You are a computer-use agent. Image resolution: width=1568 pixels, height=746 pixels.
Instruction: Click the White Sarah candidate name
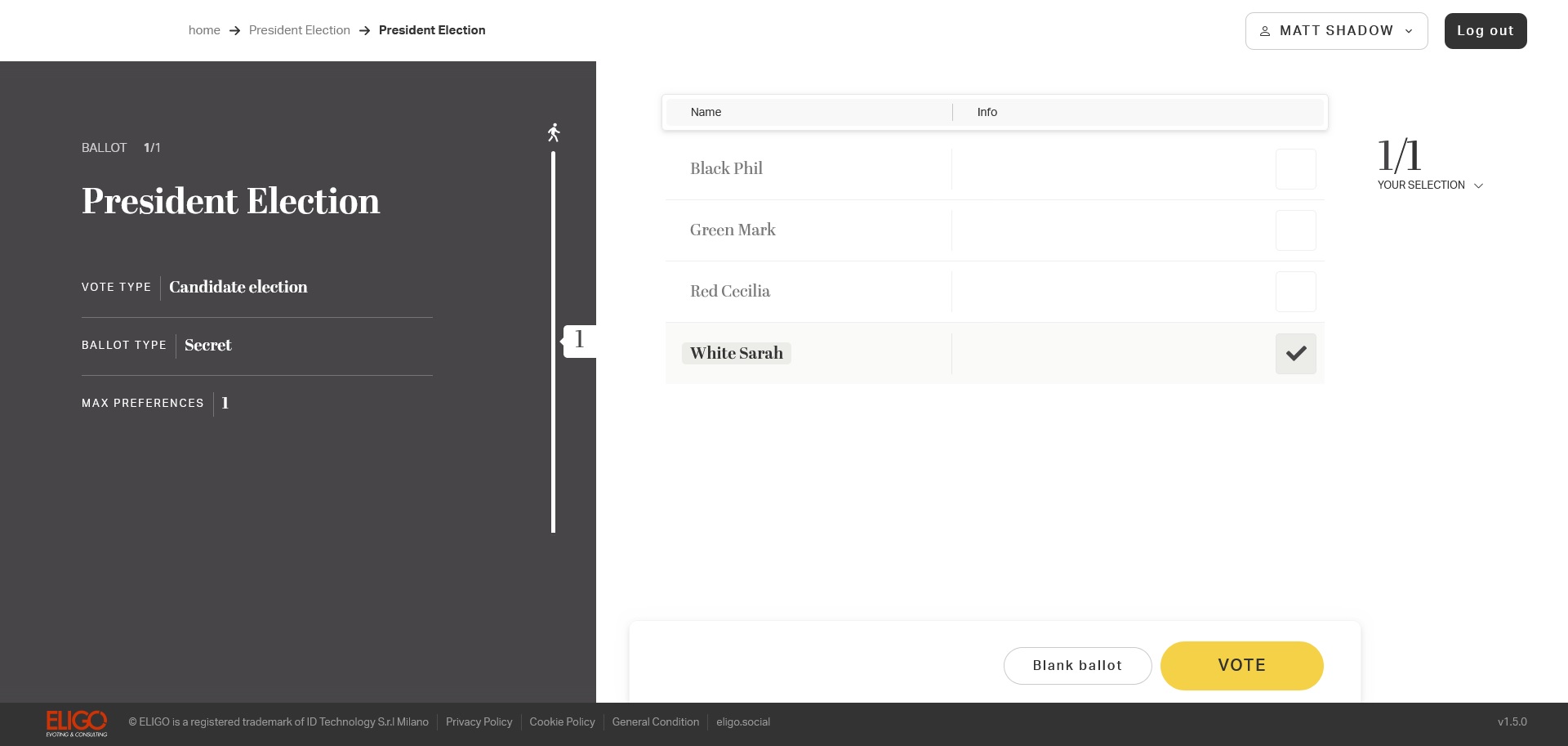click(x=737, y=353)
